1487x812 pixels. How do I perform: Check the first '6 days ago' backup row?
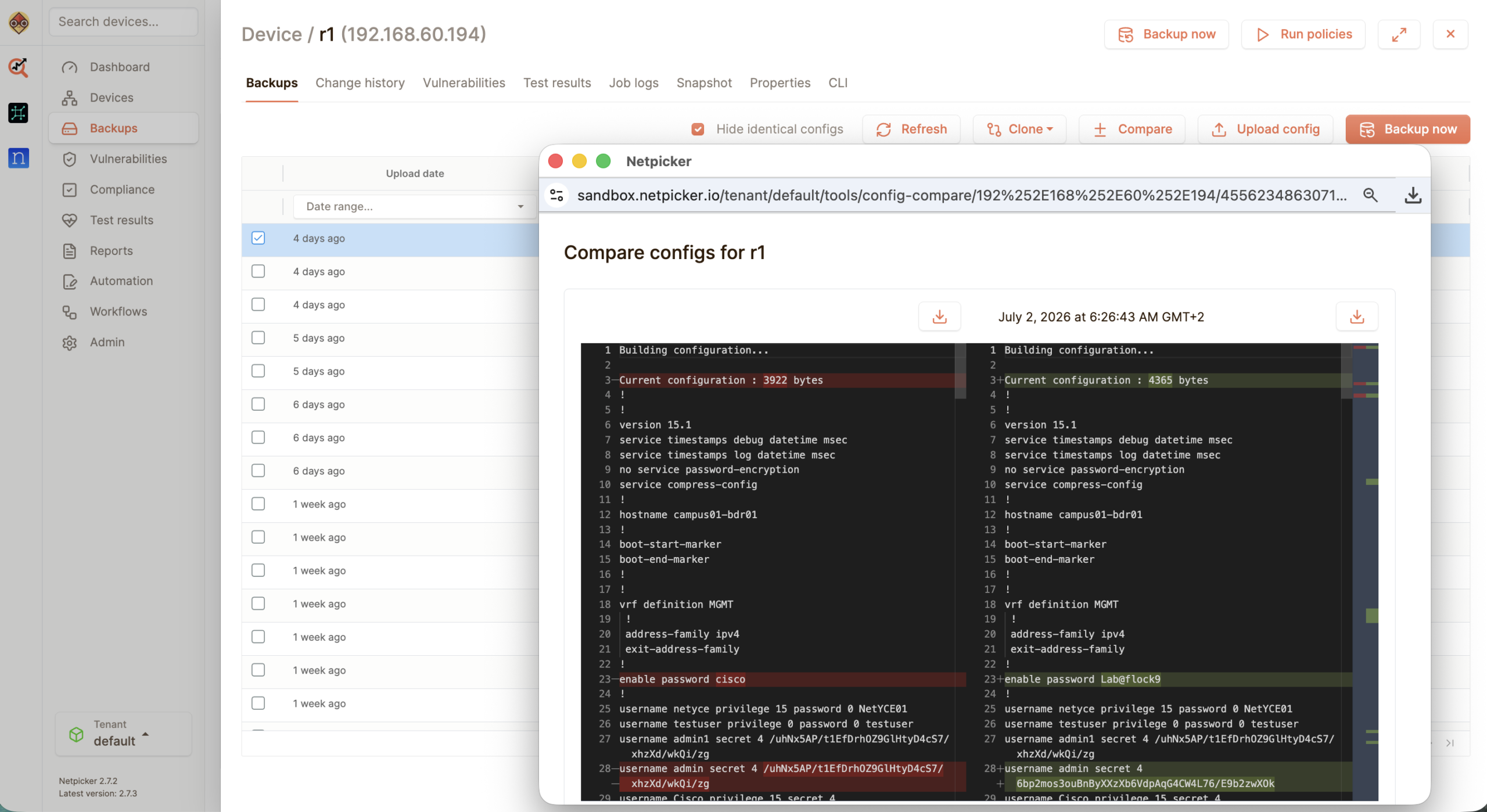click(258, 404)
